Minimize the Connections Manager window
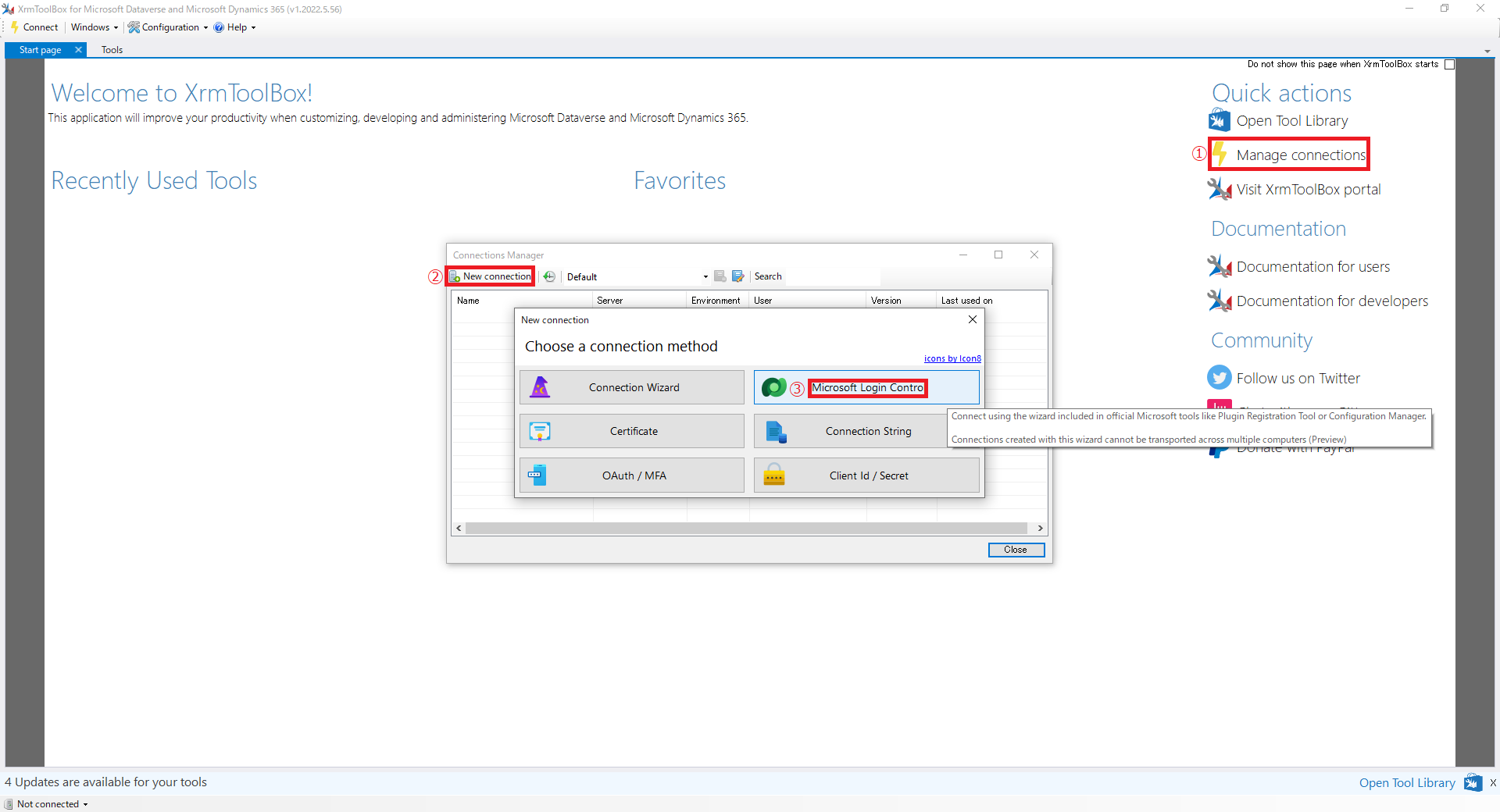This screenshot has height=812, width=1500. coord(963,255)
